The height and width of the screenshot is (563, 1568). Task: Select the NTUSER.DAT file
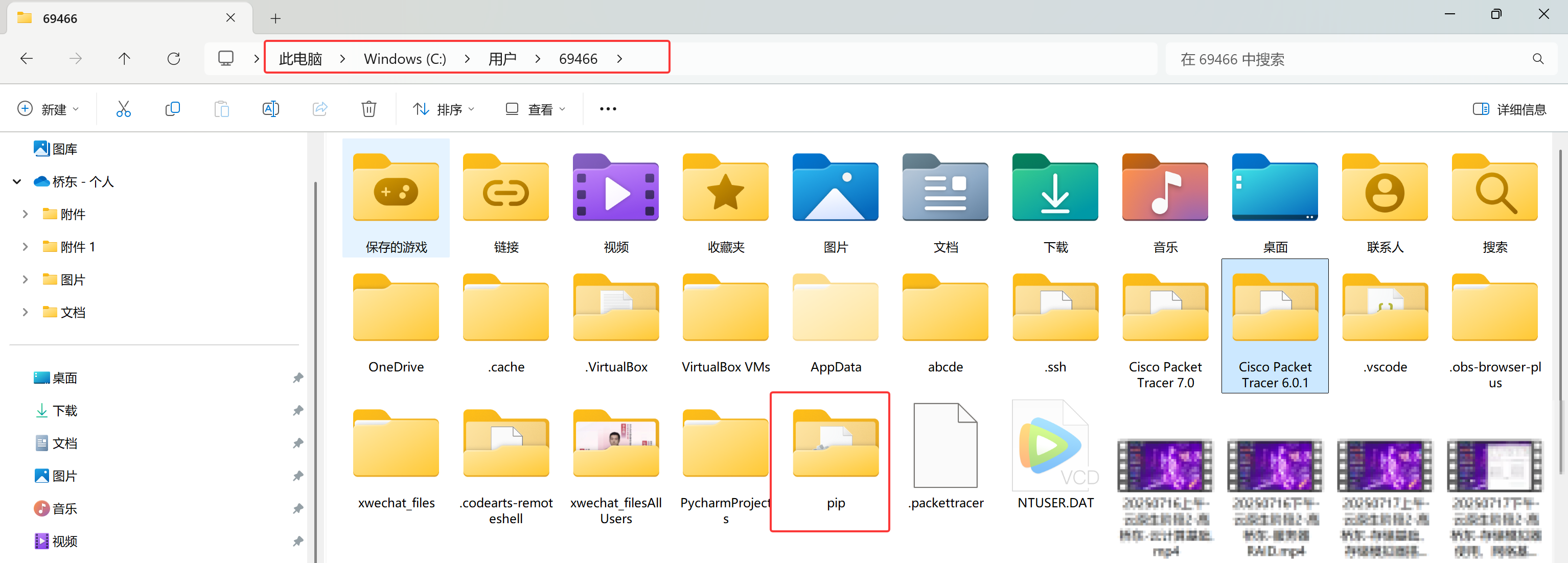pyautogui.click(x=1055, y=456)
